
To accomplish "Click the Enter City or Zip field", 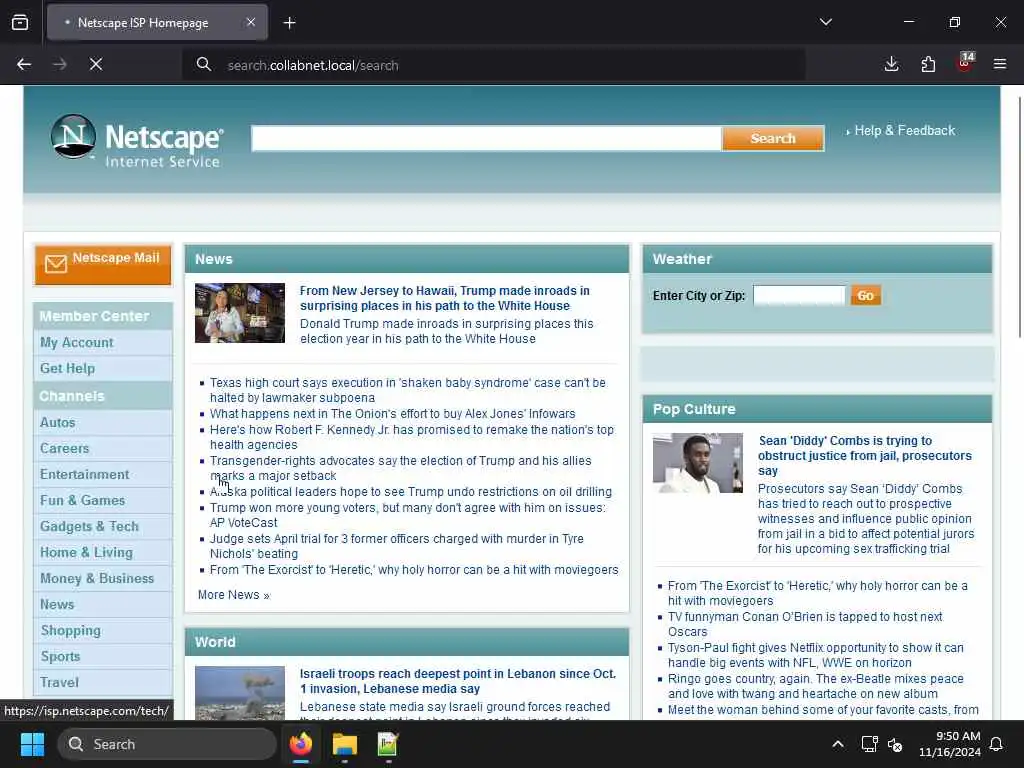I will pos(799,295).
